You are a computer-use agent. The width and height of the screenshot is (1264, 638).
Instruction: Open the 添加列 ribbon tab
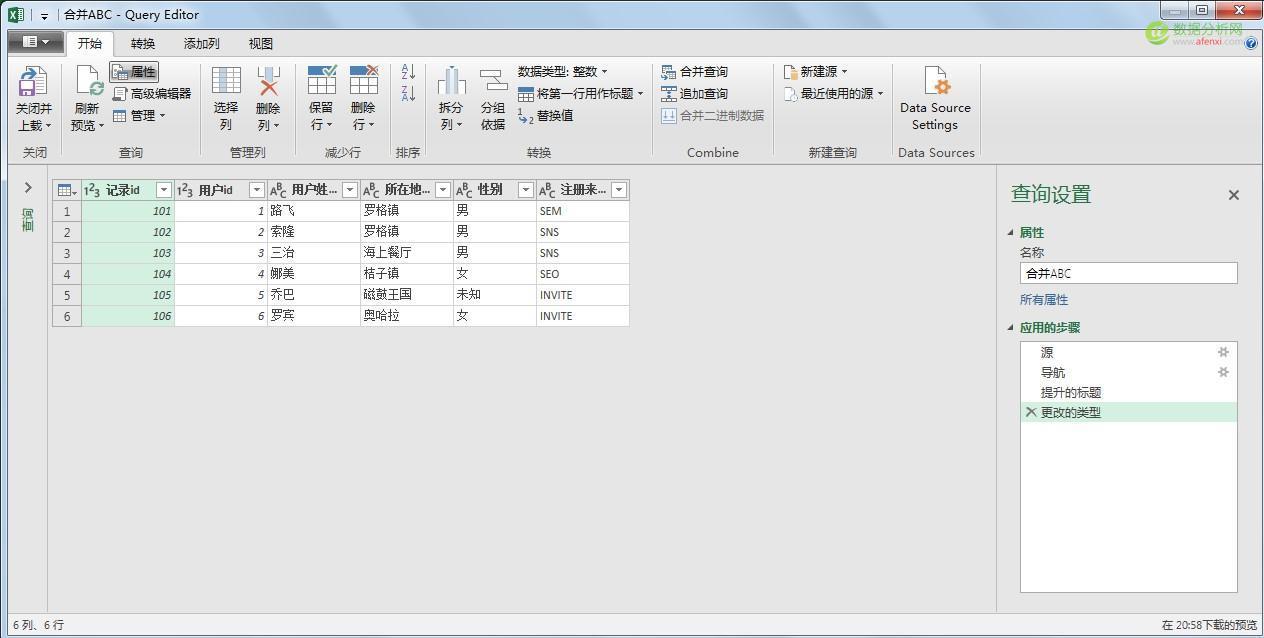[201, 44]
